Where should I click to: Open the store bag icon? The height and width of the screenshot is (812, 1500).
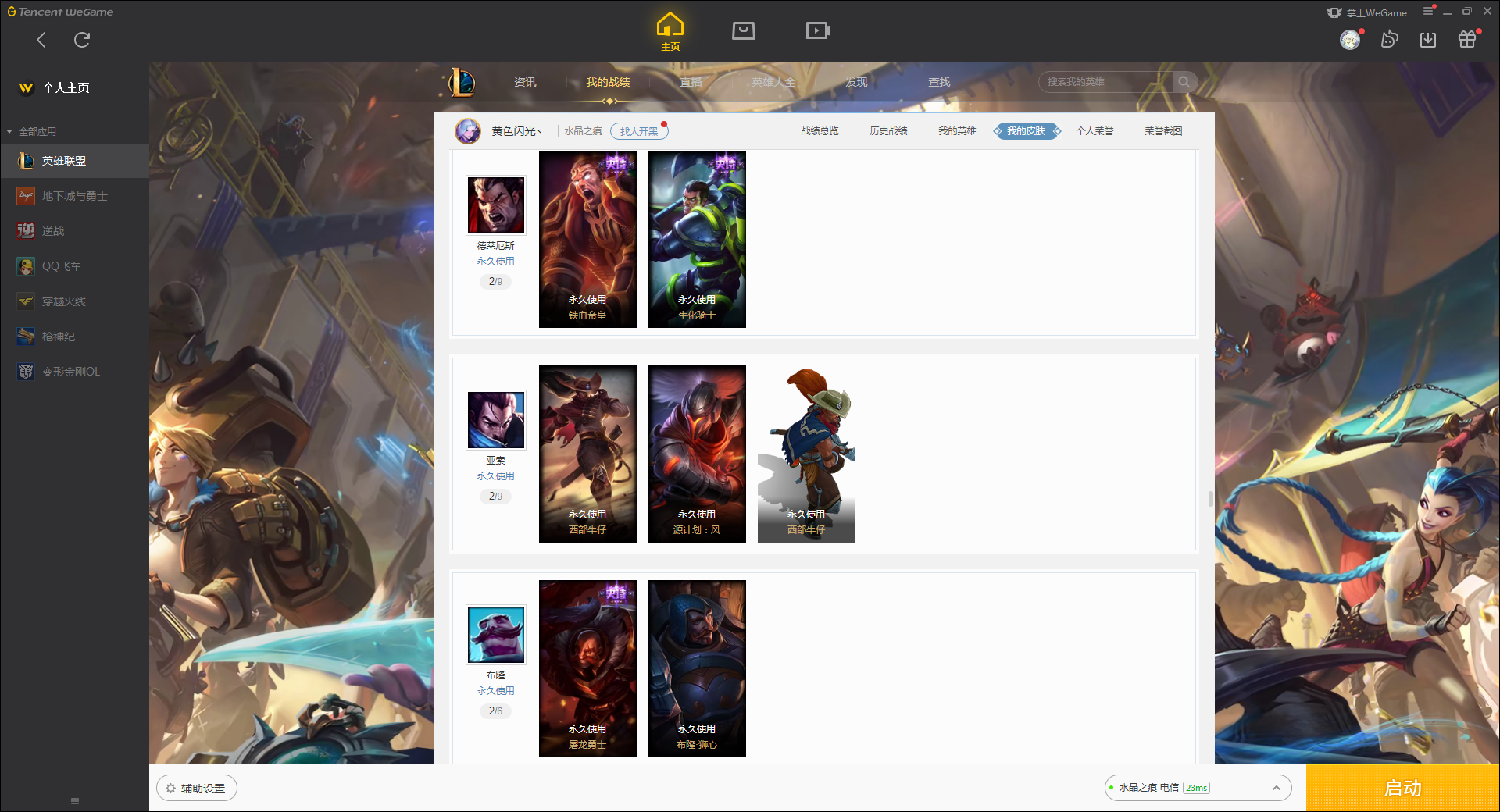pyautogui.click(x=744, y=30)
